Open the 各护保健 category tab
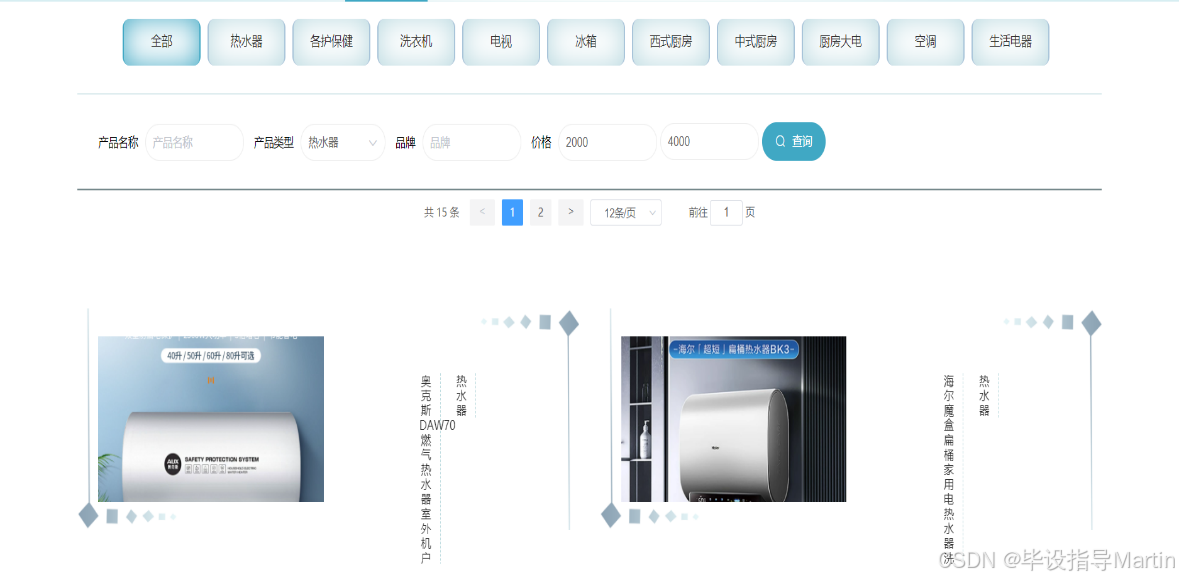 click(x=332, y=42)
